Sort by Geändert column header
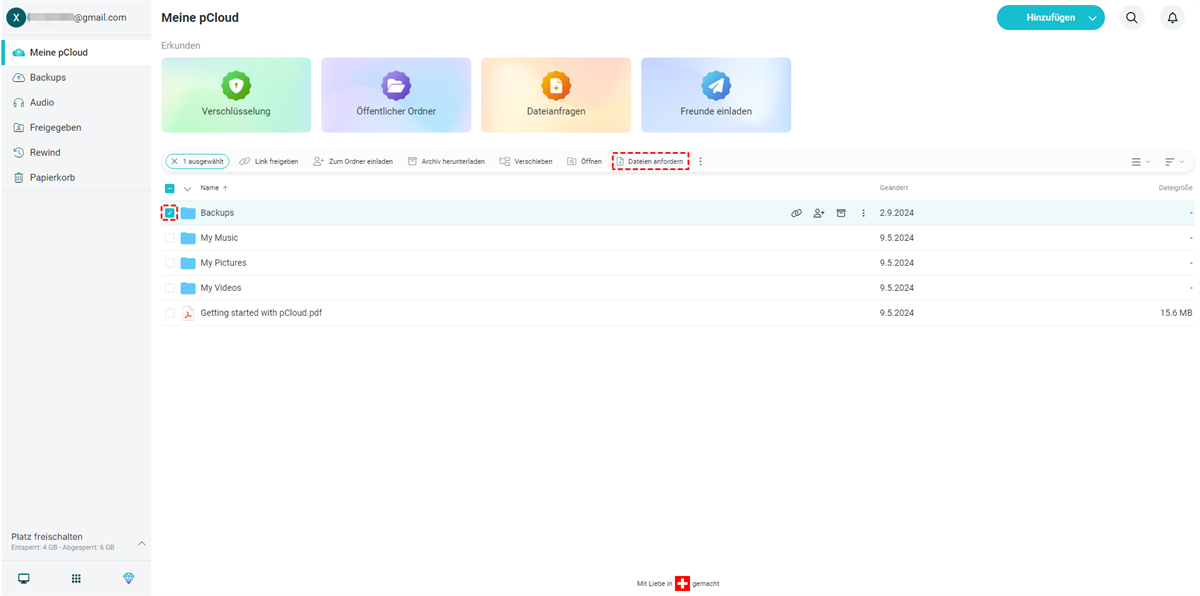1200x596 pixels. pyautogui.click(x=894, y=188)
